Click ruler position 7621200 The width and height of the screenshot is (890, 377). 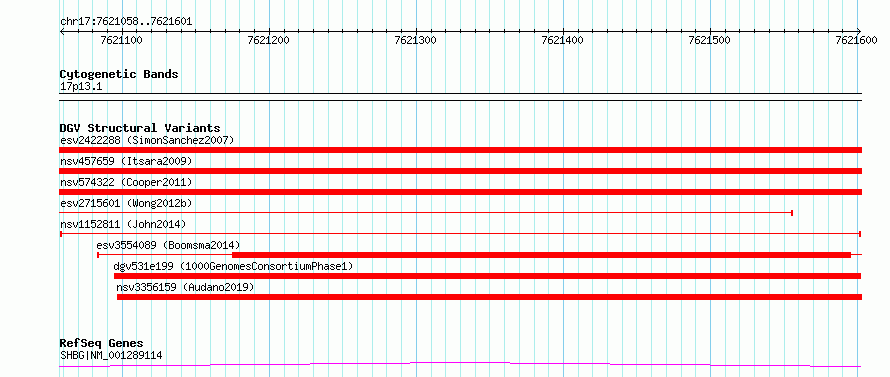tap(268, 40)
